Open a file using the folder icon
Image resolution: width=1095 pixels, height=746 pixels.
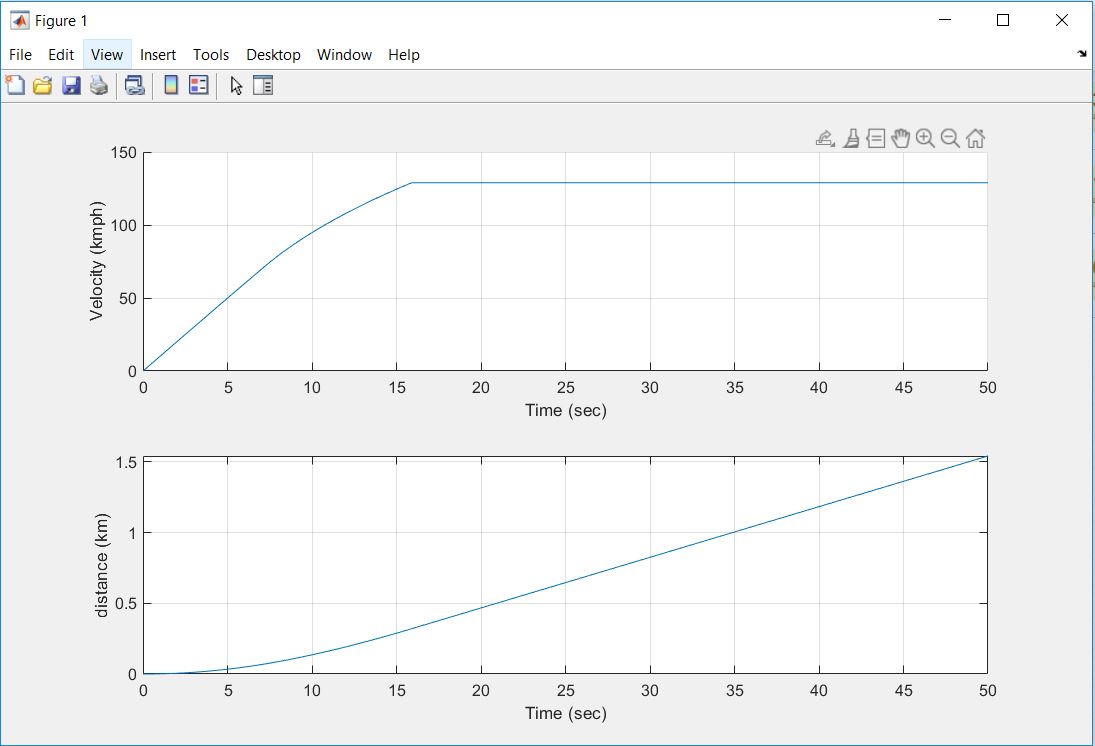click(x=43, y=85)
